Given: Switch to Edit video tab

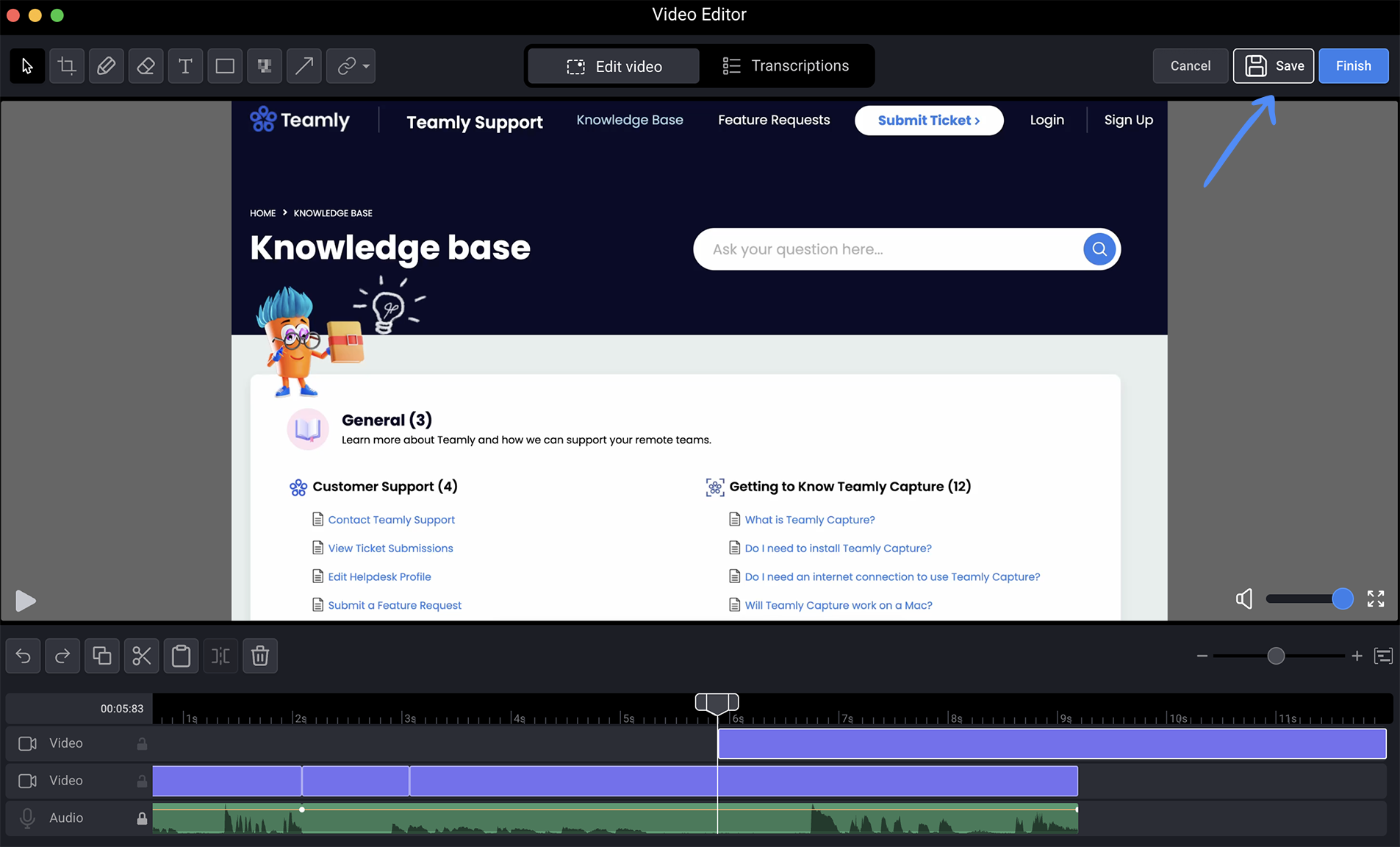Looking at the screenshot, I should 614,66.
